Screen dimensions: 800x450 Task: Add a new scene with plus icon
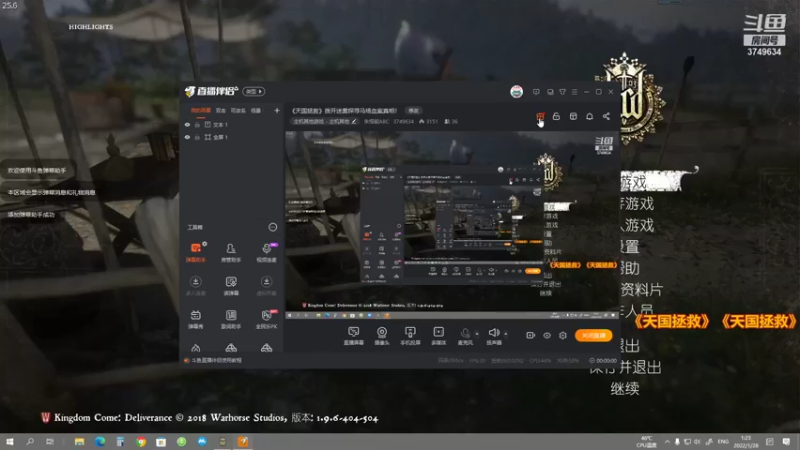pyautogui.click(x=277, y=110)
